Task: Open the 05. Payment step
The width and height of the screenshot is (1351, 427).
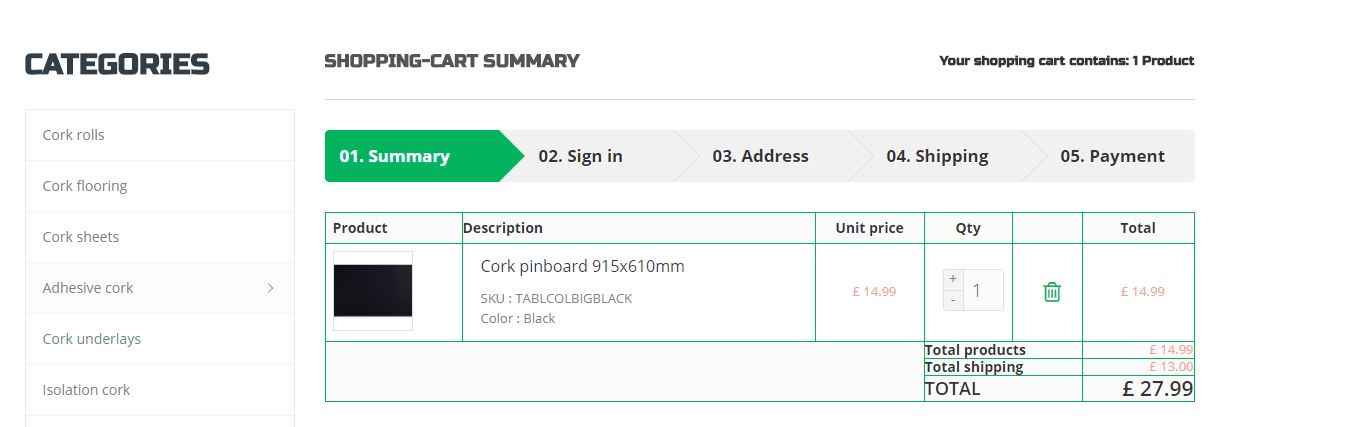Action: point(1112,156)
